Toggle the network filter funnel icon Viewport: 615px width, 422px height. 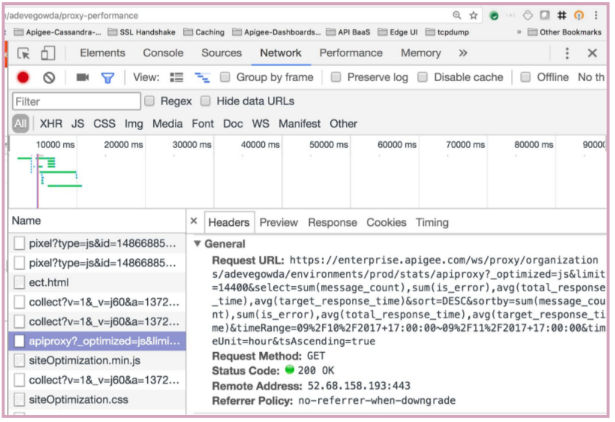tap(107, 77)
